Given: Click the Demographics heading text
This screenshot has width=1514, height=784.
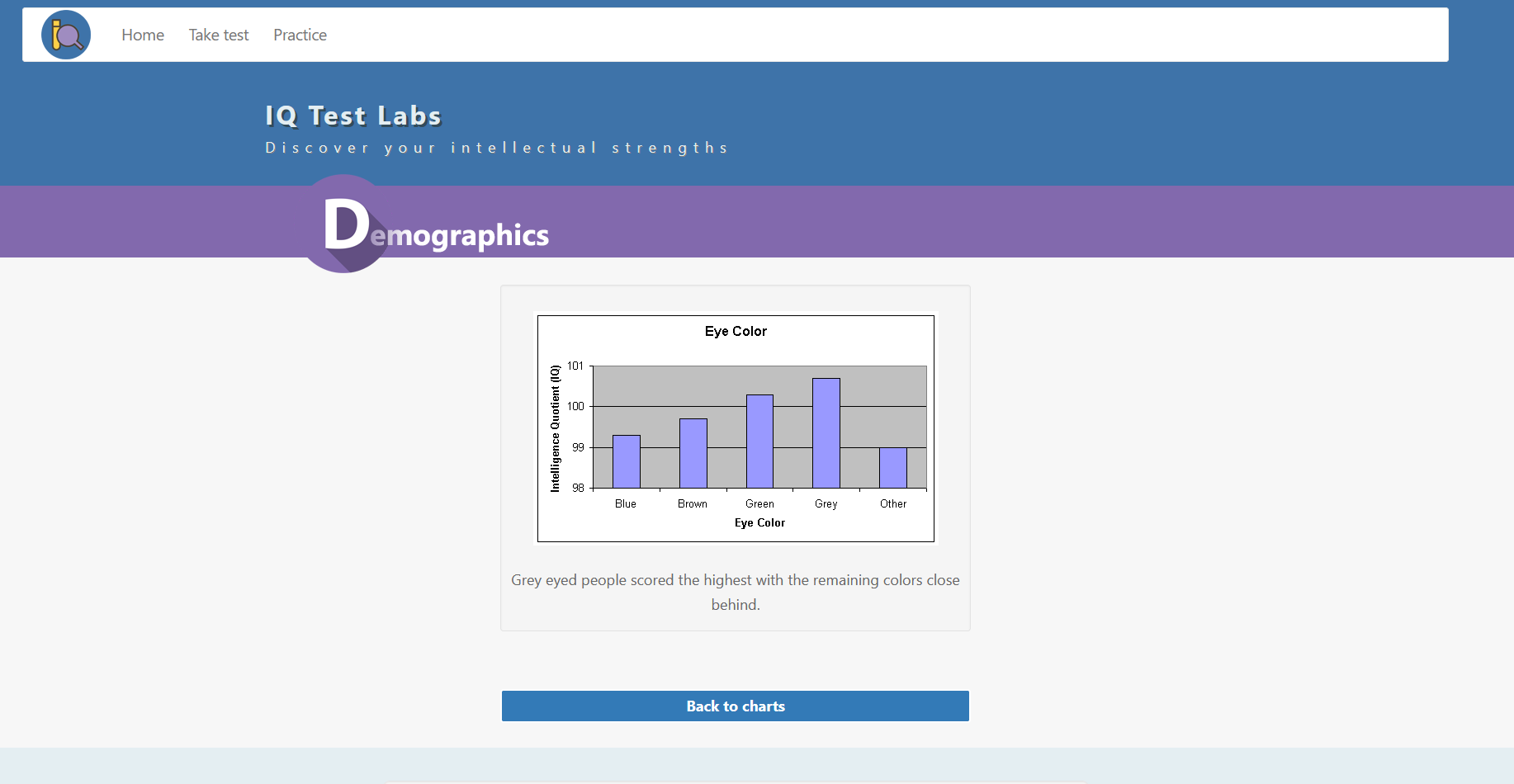Looking at the screenshot, I should (x=437, y=226).
